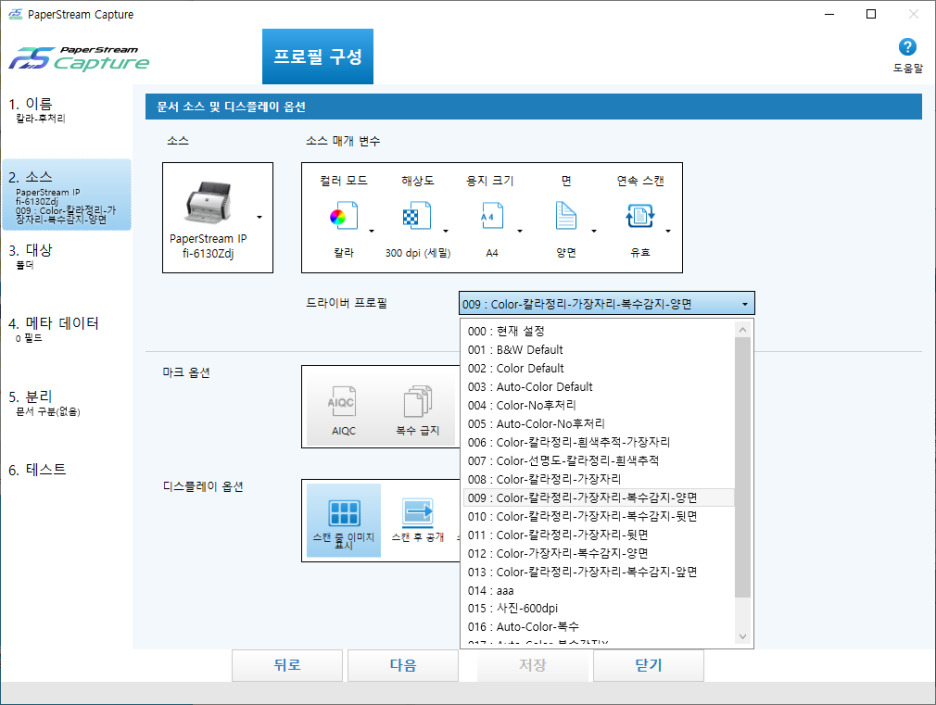
Task: Open the scanner source dropdown arrow
Action: click(260, 217)
